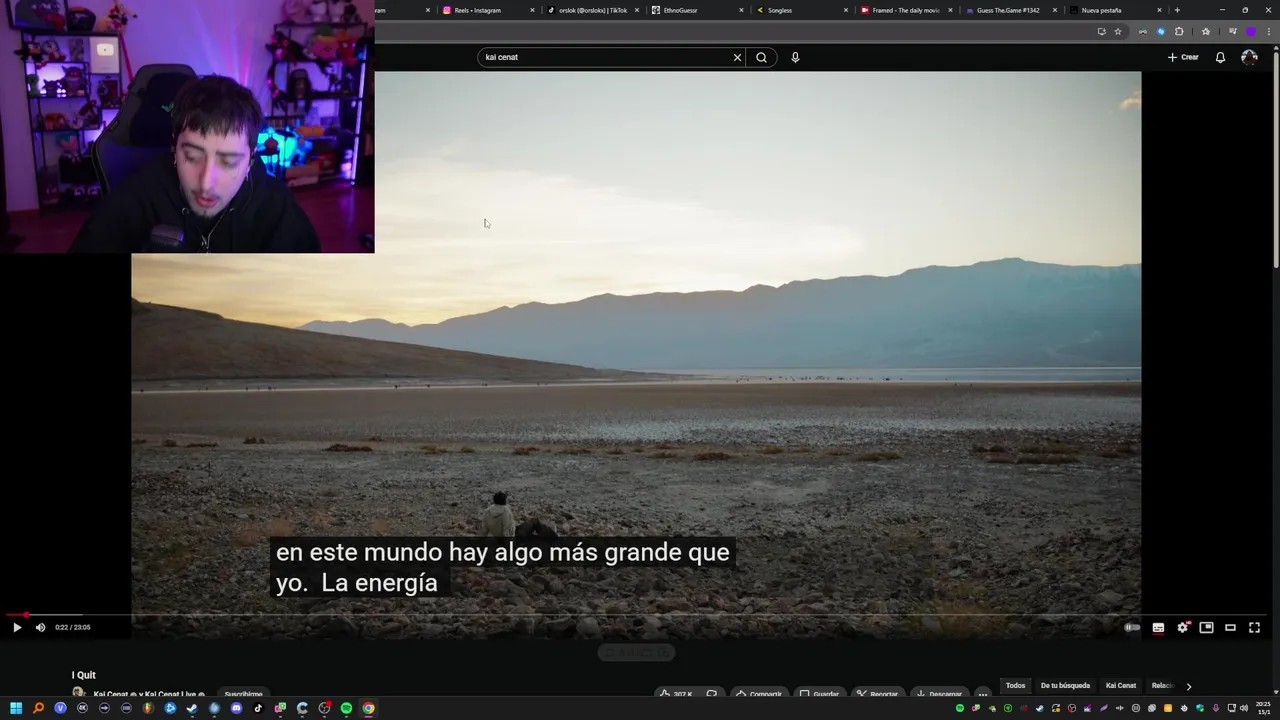Switch to the Framed daily movie tab
Screen dimensions: 1280x720
pos(905,10)
